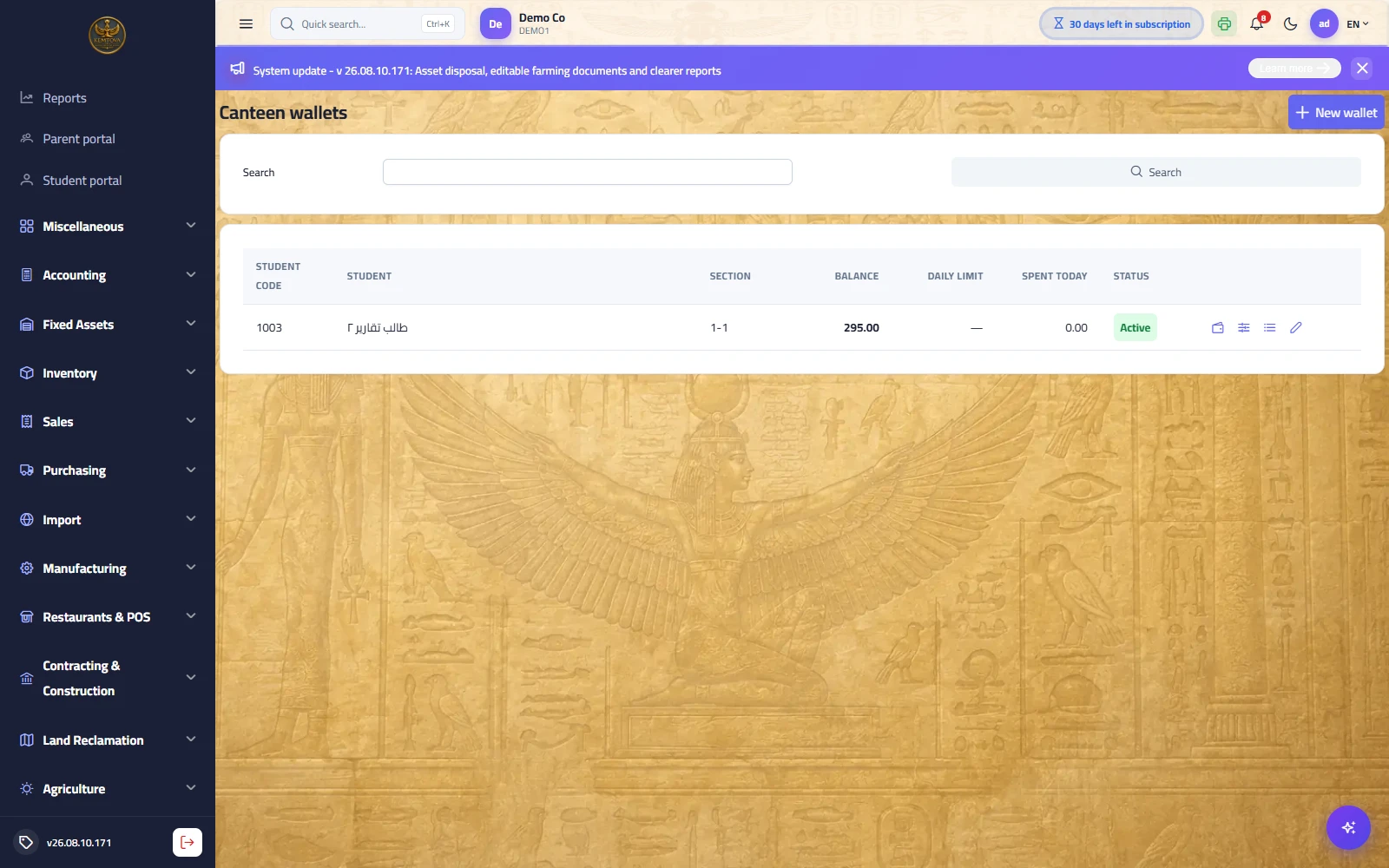Log out using the sidebar exit icon
The image size is (1389, 868).
188,842
